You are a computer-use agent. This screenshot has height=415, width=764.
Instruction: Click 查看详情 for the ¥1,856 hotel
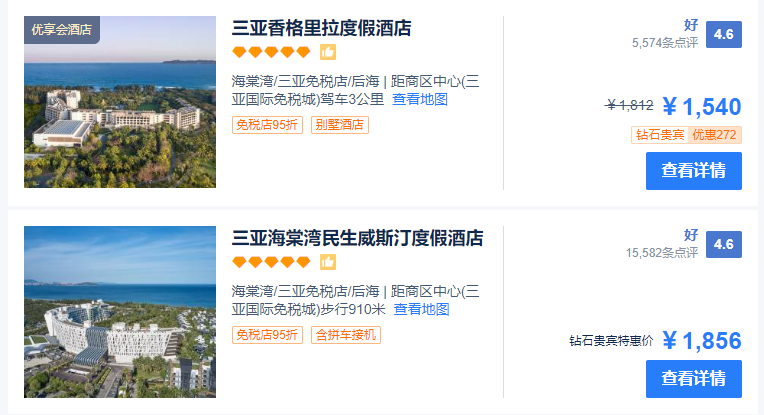(x=694, y=379)
